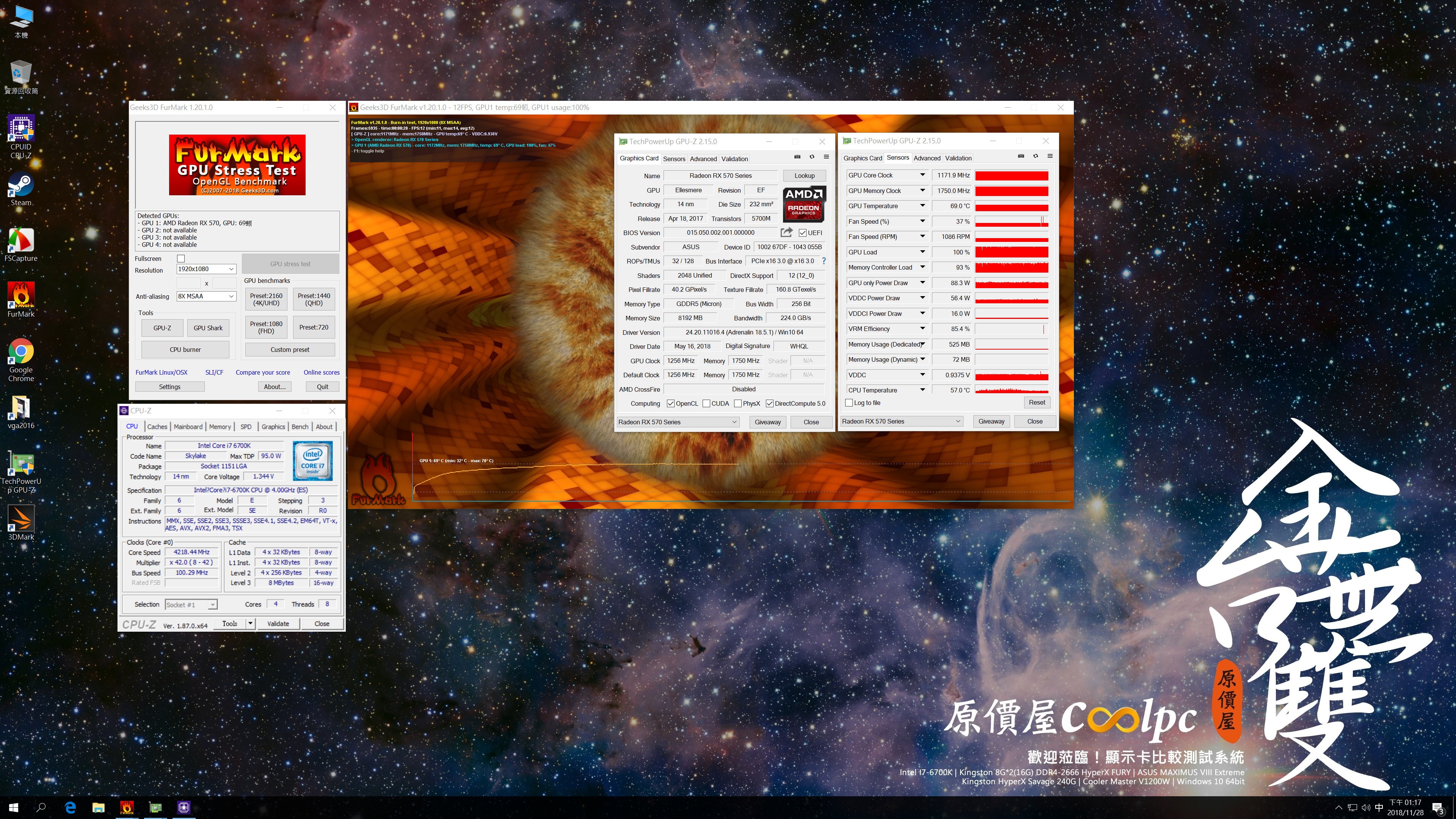Open the GPU Core Clock sensor dropdown
The height and width of the screenshot is (819, 1456).
tap(923, 175)
